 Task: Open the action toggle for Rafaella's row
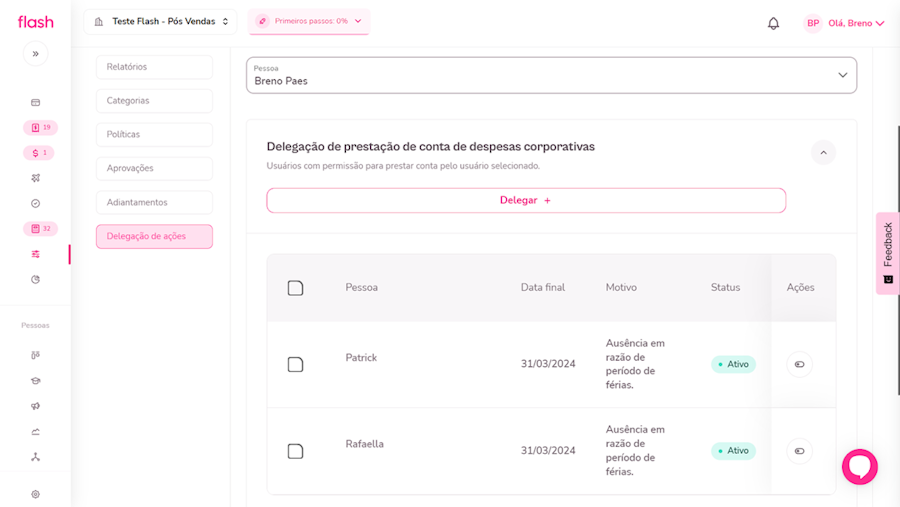[x=799, y=451]
